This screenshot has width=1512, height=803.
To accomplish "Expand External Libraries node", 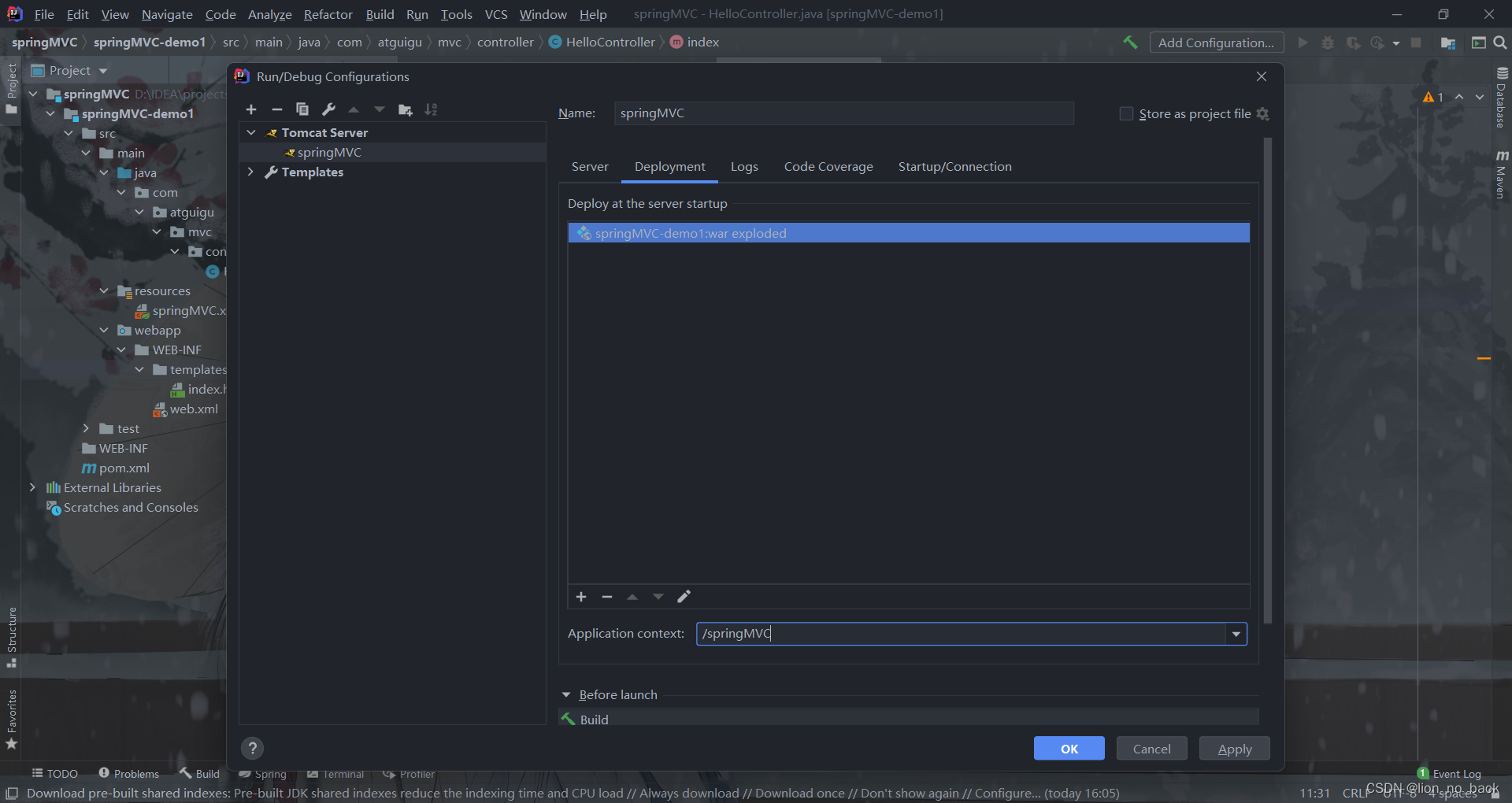I will pos(32,487).
